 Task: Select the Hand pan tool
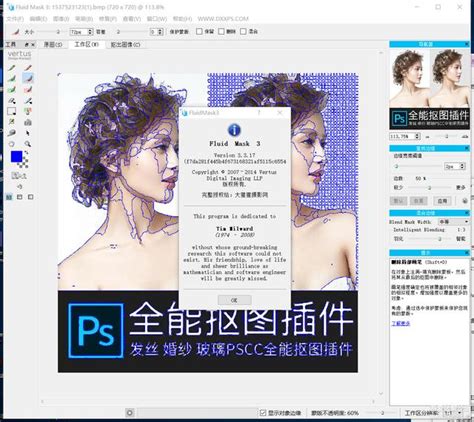pos(12,144)
